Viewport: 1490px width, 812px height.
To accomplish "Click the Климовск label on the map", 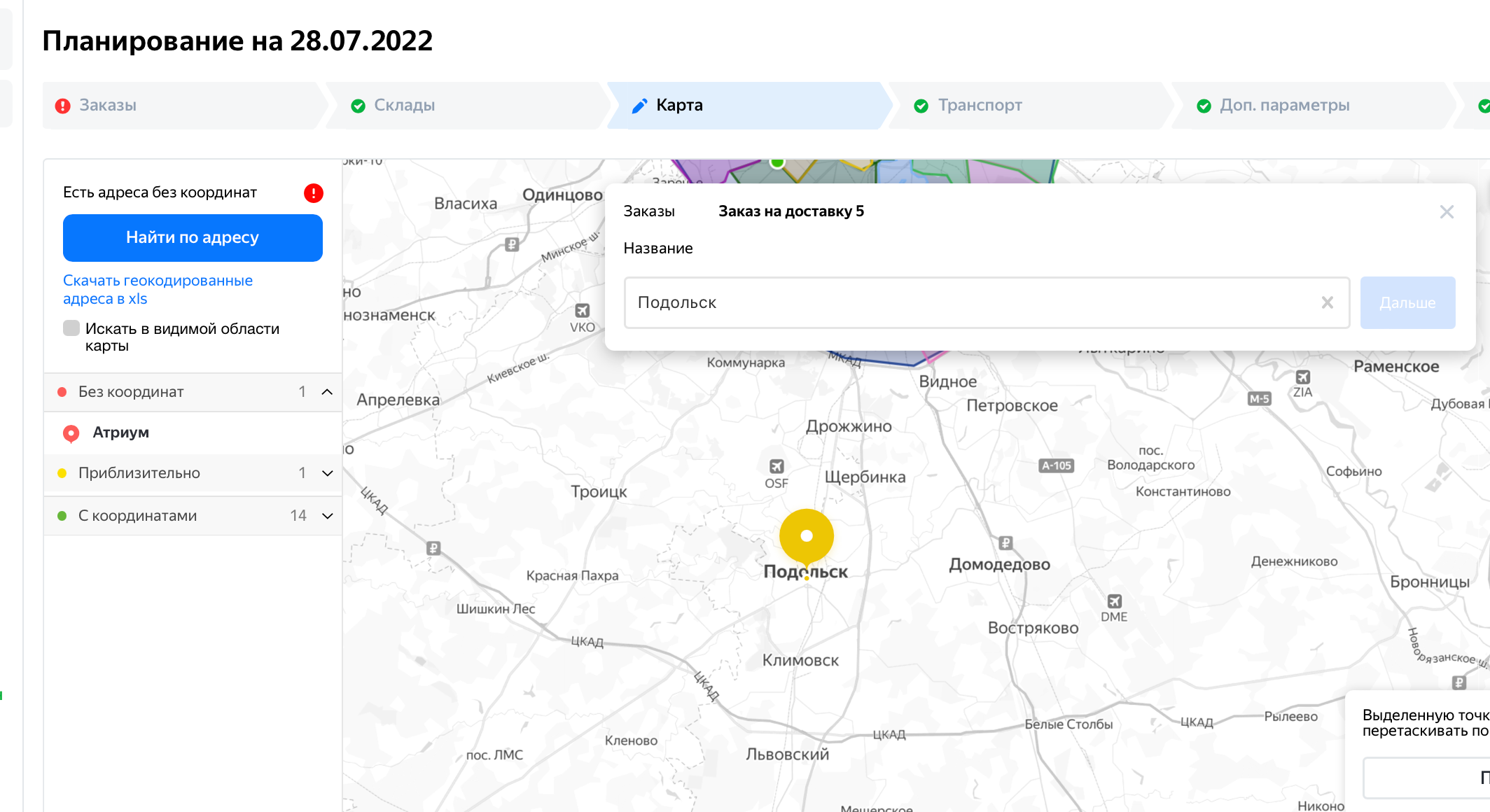I will 800,660.
